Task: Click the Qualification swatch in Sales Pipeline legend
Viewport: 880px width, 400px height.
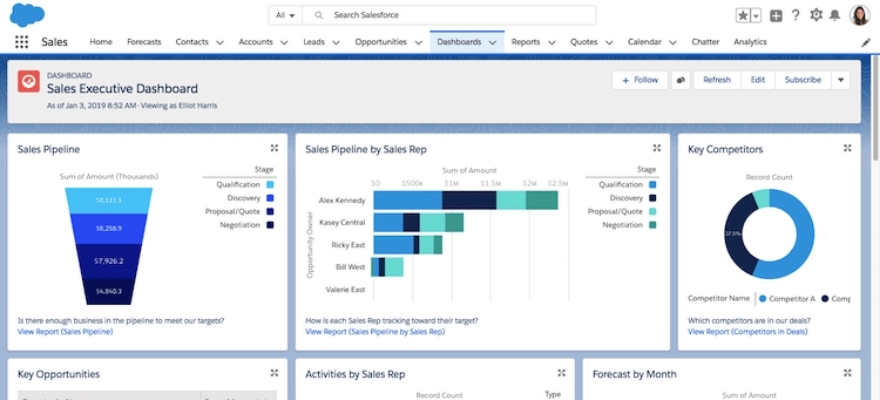Action: 271,185
